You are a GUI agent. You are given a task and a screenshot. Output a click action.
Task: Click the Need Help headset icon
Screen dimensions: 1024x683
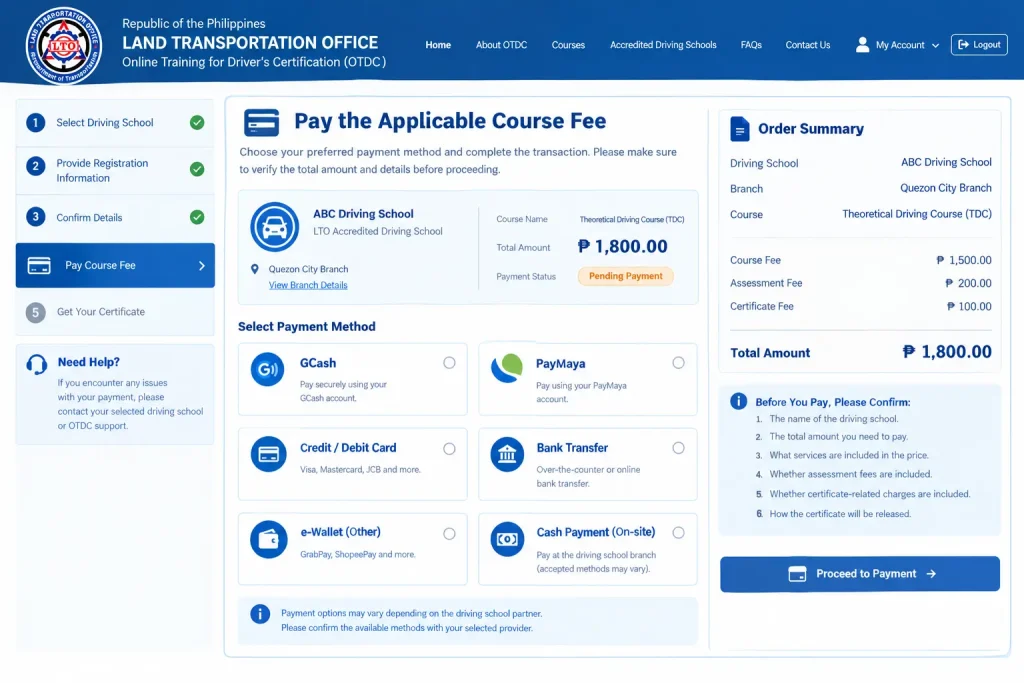tap(37, 364)
